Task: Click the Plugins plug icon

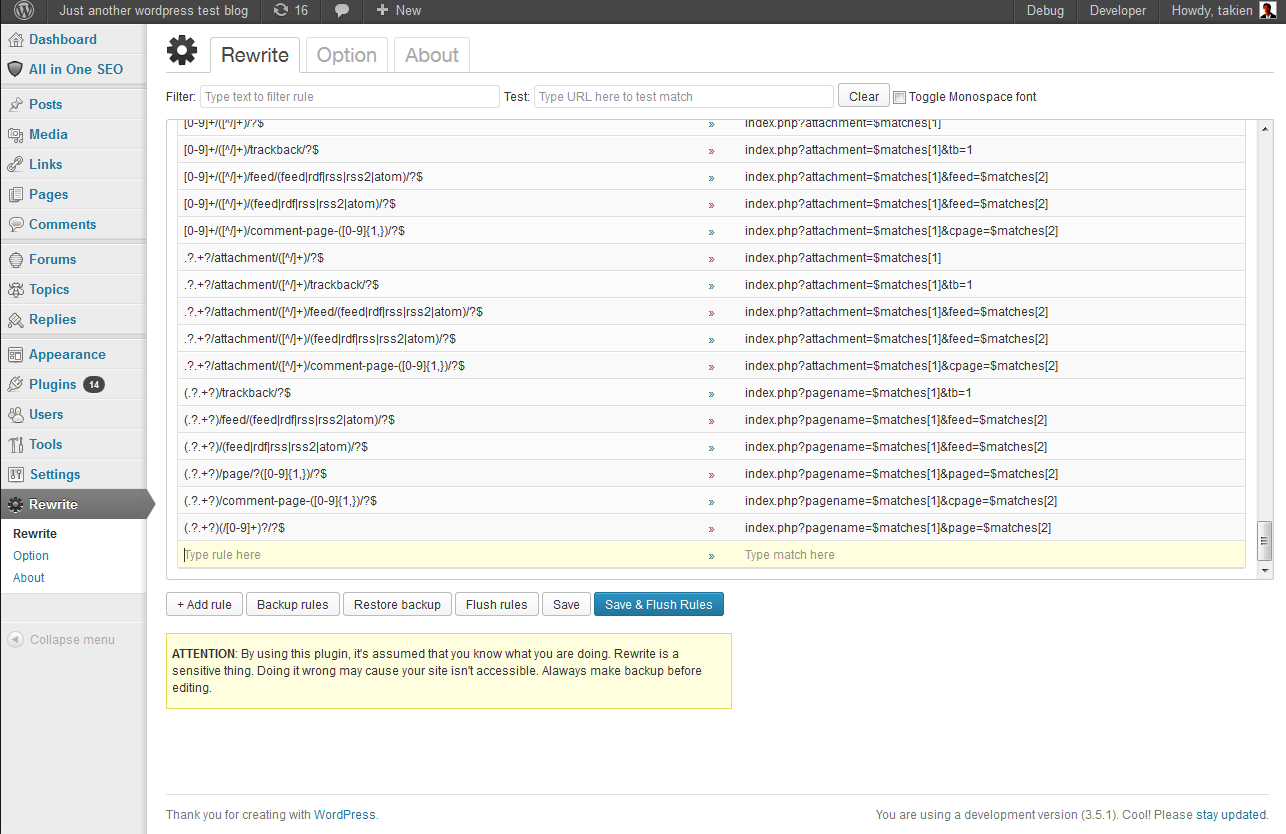Action: pos(15,385)
